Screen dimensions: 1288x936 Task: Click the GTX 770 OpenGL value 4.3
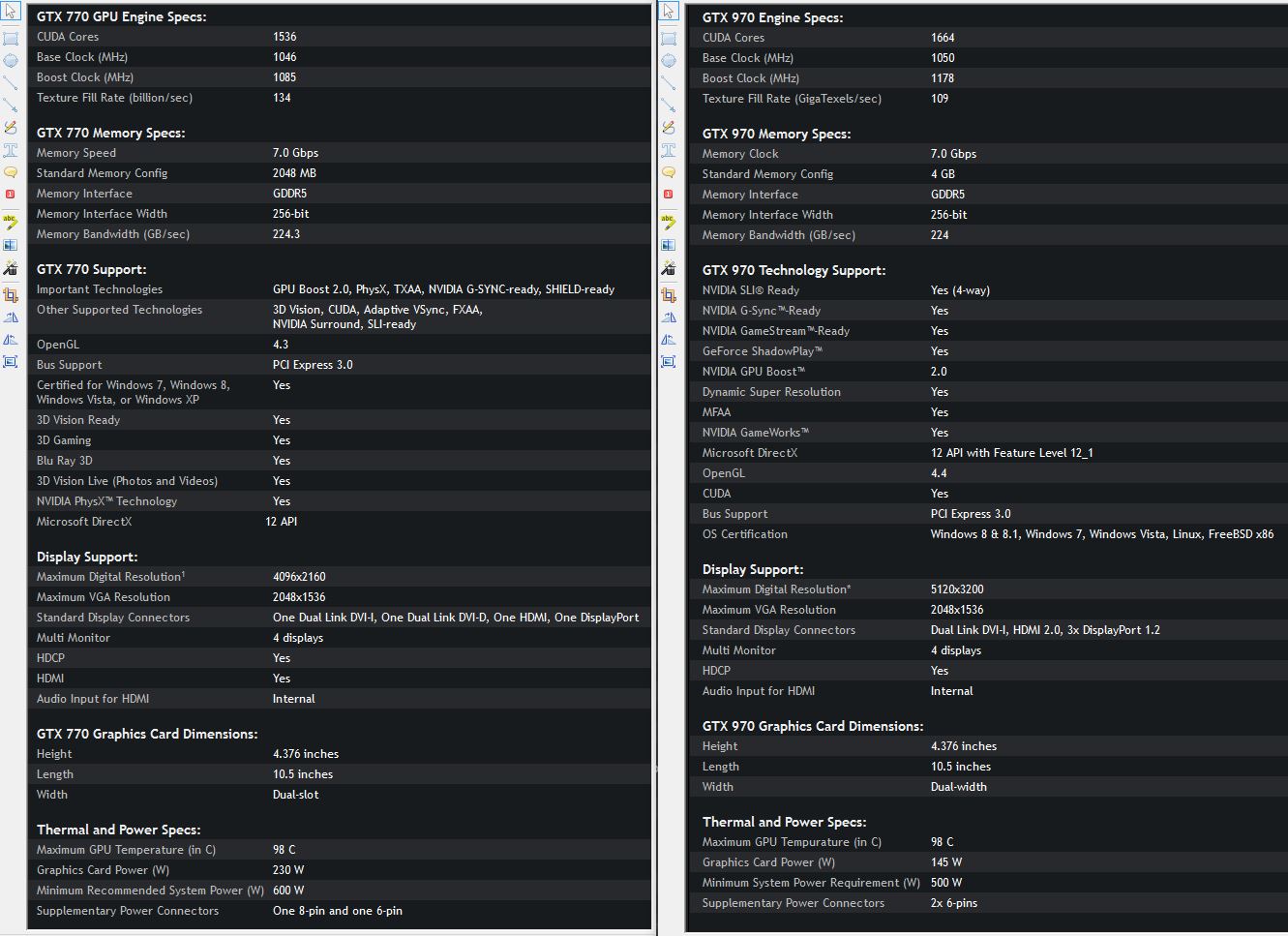[x=281, y=345]
